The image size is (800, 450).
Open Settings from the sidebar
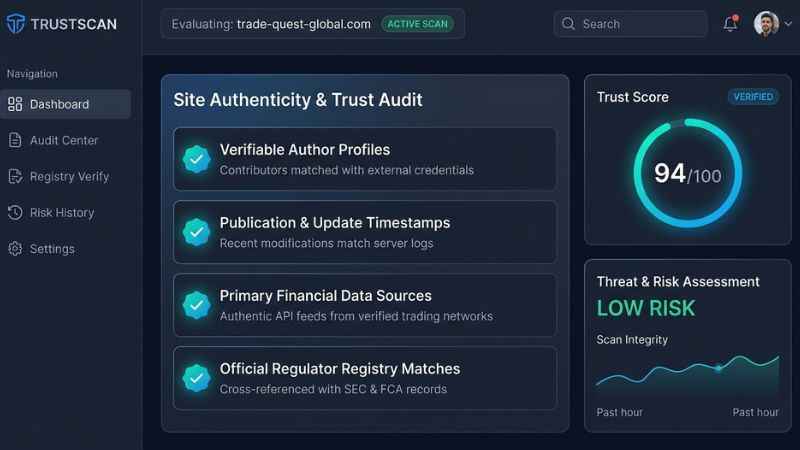[x=66, y=249]
